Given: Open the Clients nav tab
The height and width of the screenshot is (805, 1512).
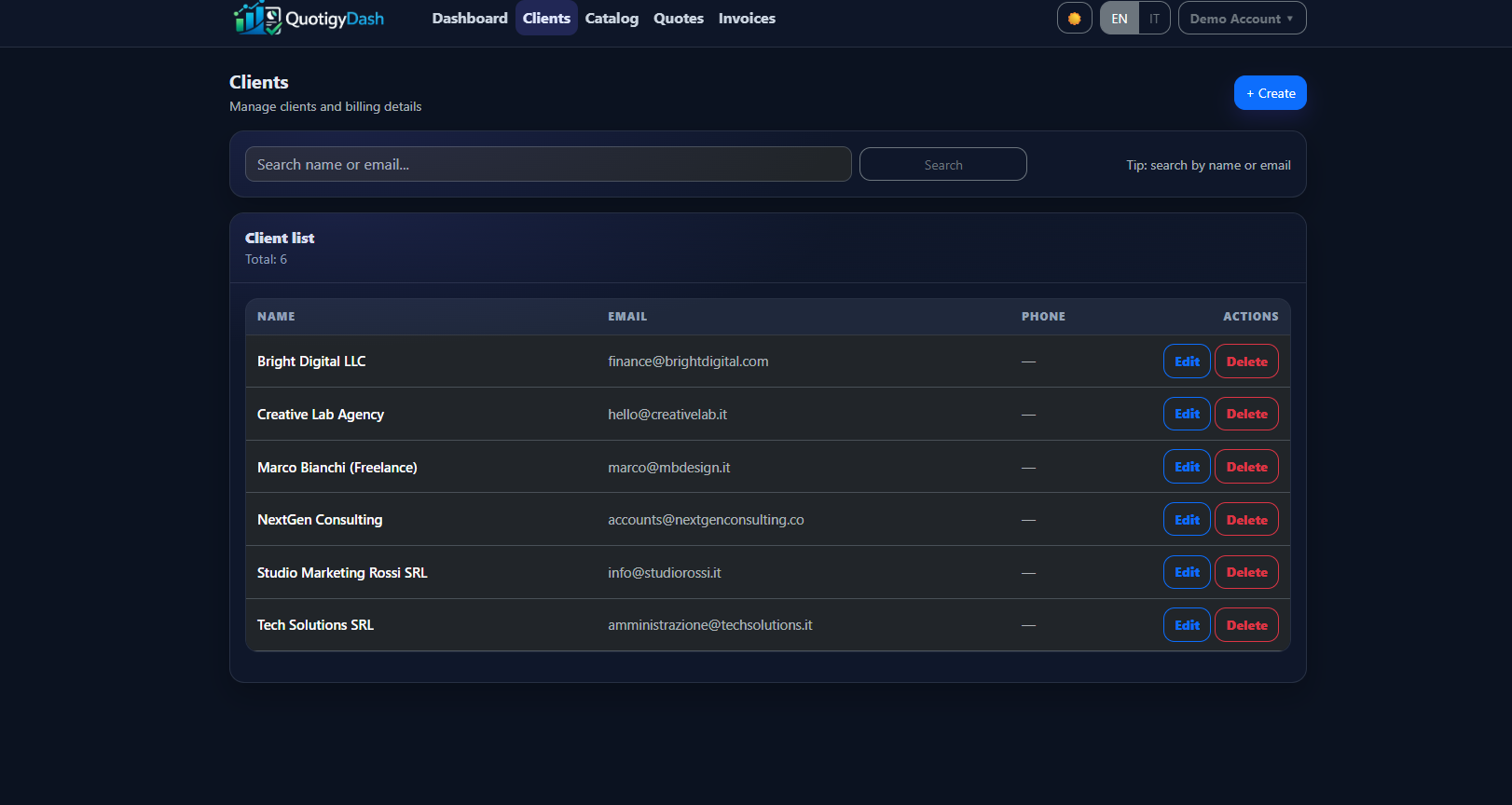Looking at the screenshot, I should pos(546,18).
